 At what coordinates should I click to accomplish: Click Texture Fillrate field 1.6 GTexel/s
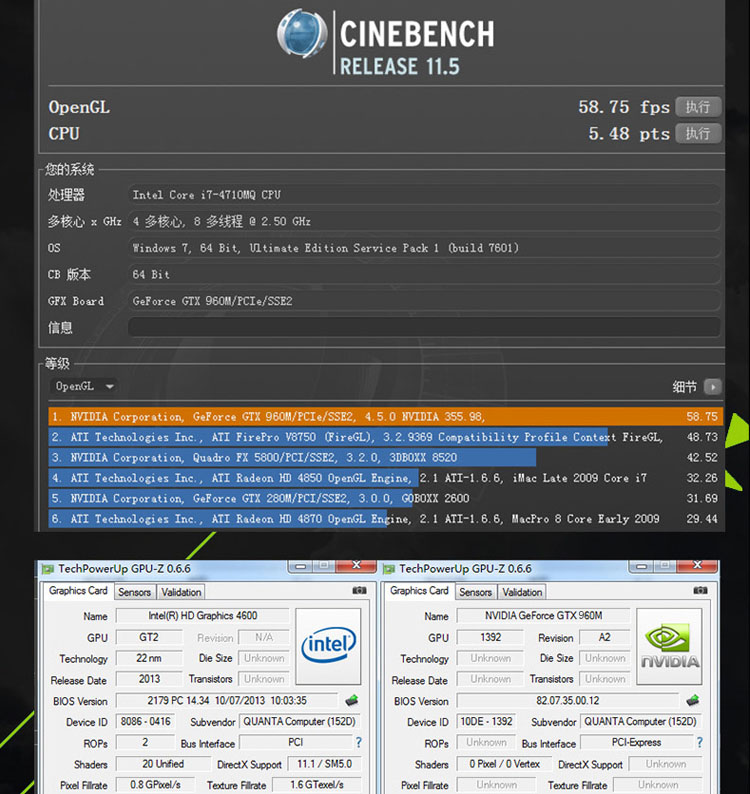[317, 785]
